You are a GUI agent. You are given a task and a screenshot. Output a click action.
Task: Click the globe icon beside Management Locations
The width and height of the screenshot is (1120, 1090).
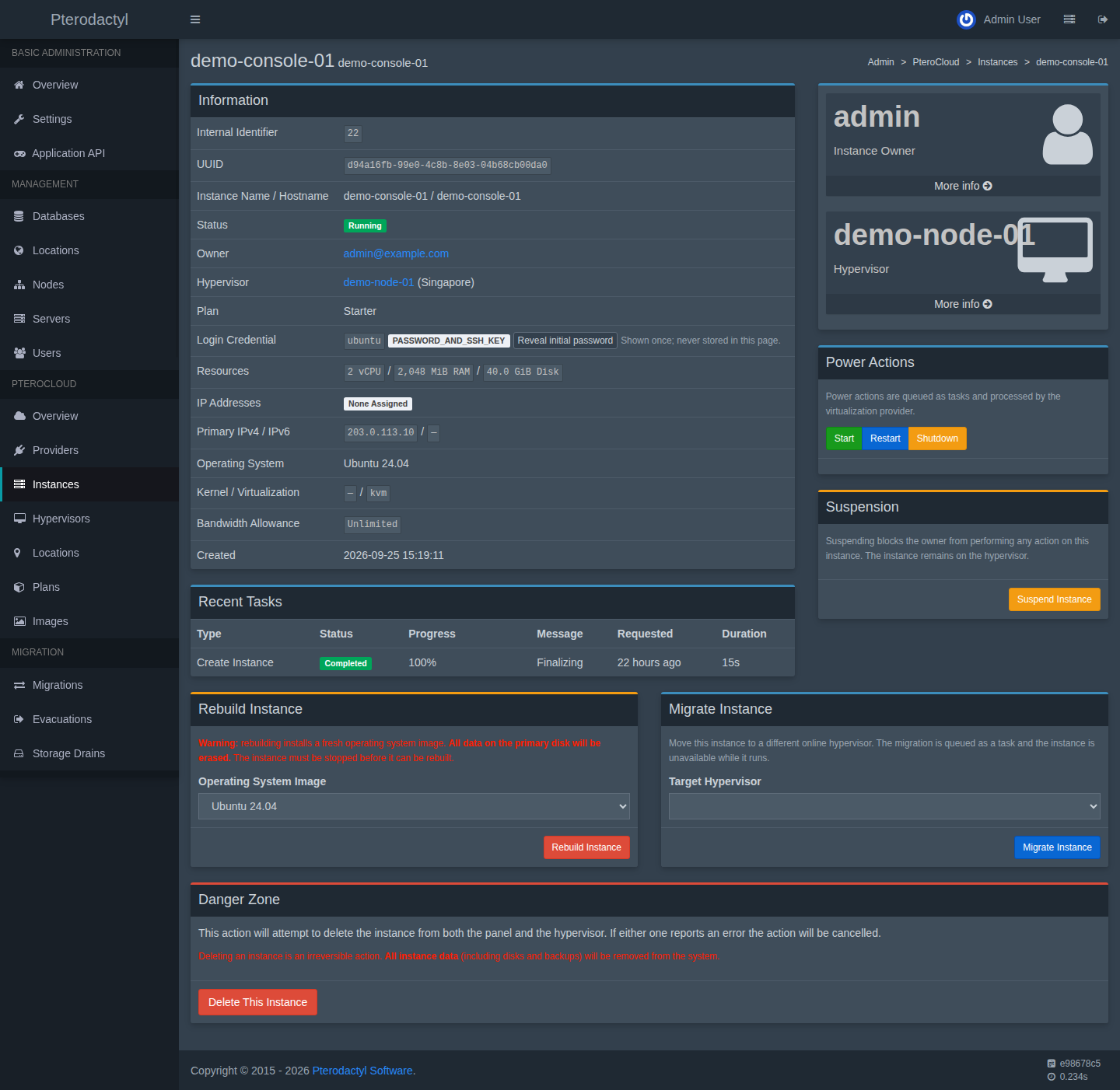19,250
